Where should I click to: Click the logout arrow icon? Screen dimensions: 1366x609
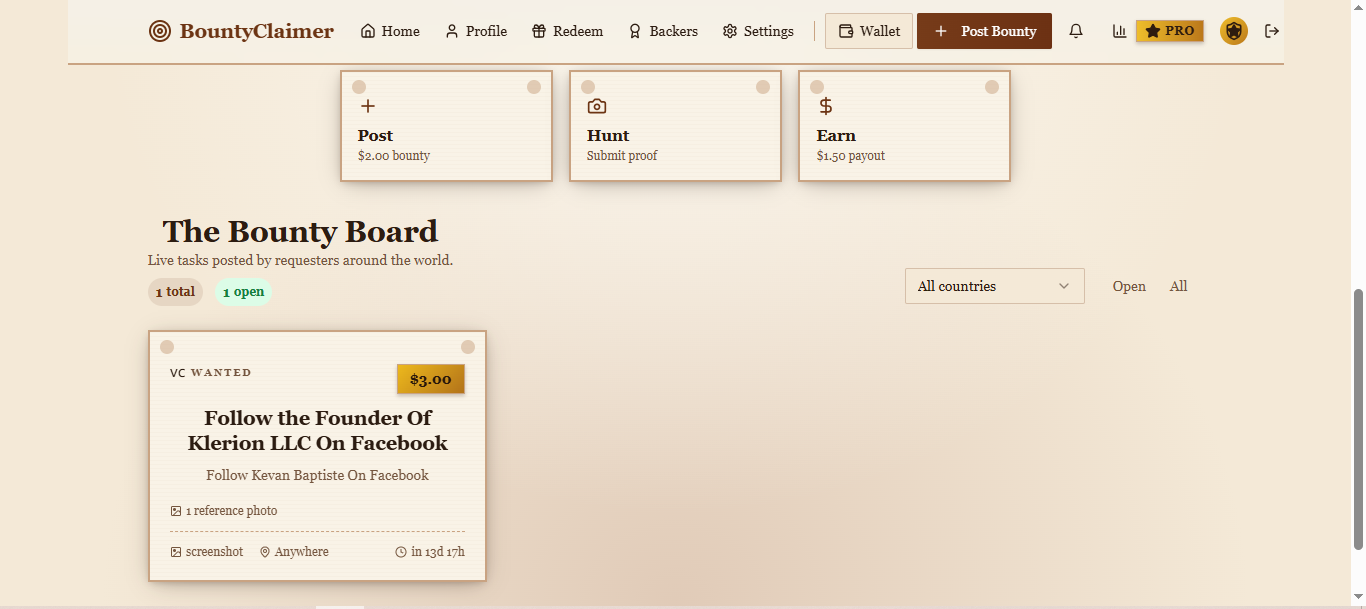tap(1272, 31)
